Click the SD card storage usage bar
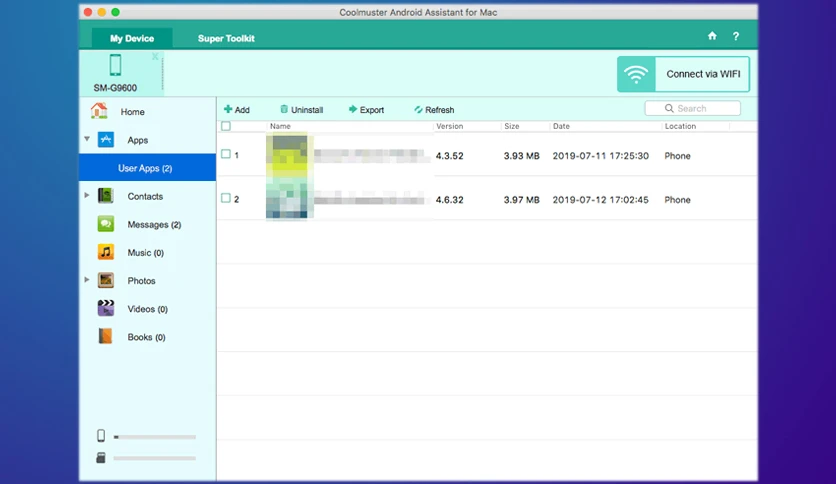 click(155, 458)
